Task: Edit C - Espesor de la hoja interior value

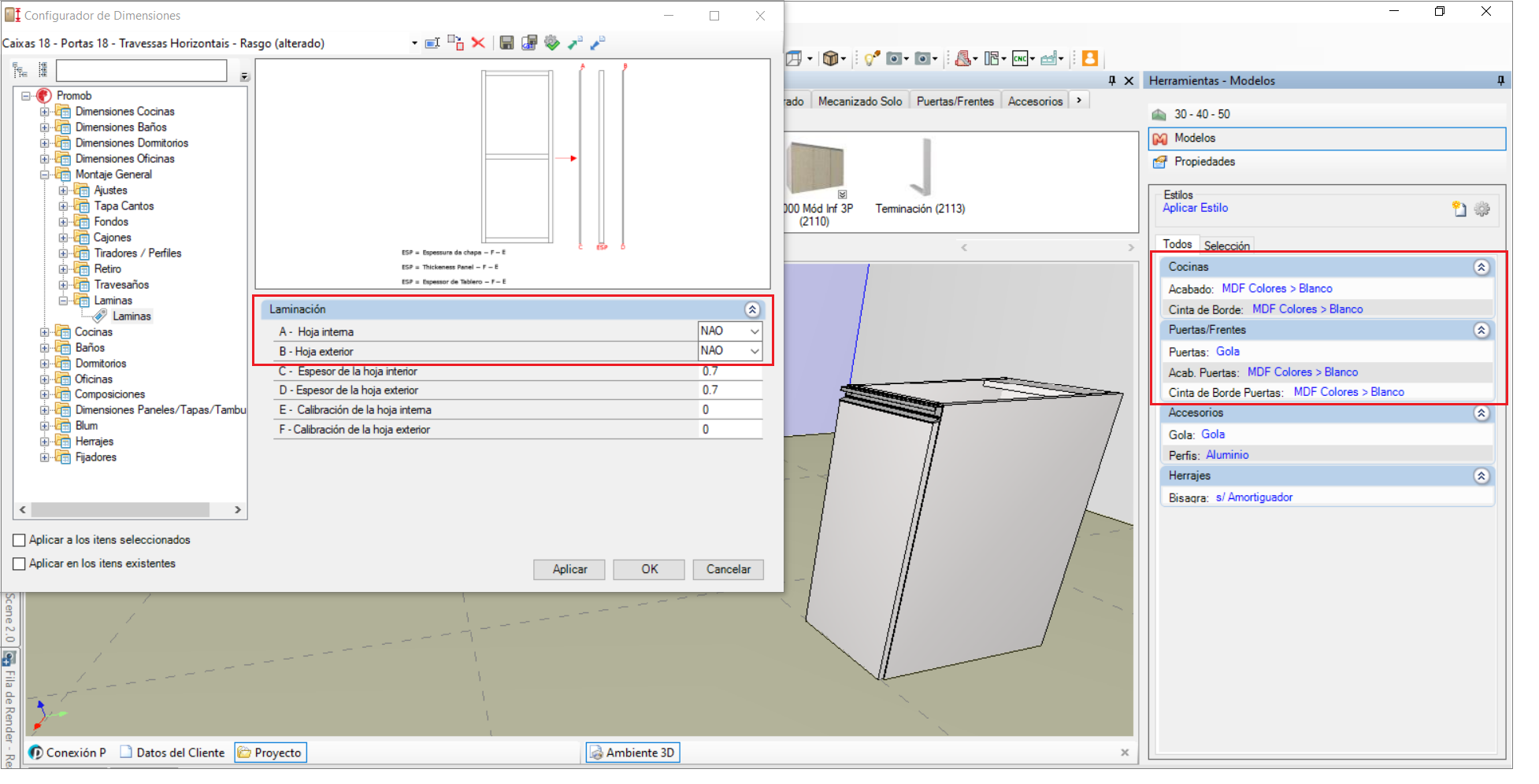Action: point(731,372)
